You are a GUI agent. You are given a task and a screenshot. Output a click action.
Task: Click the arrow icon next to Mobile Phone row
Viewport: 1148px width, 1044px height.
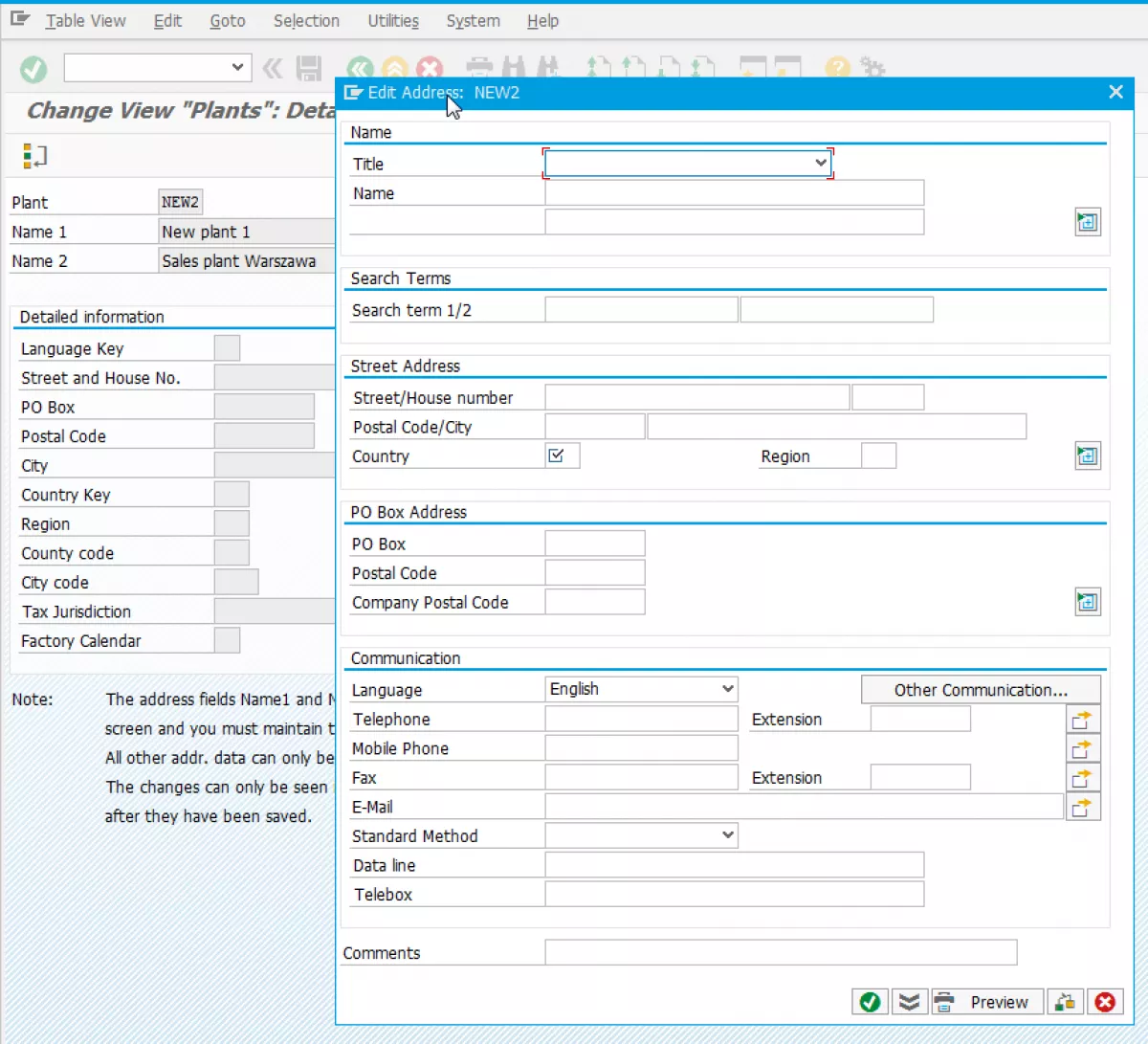coord(1083,748)
